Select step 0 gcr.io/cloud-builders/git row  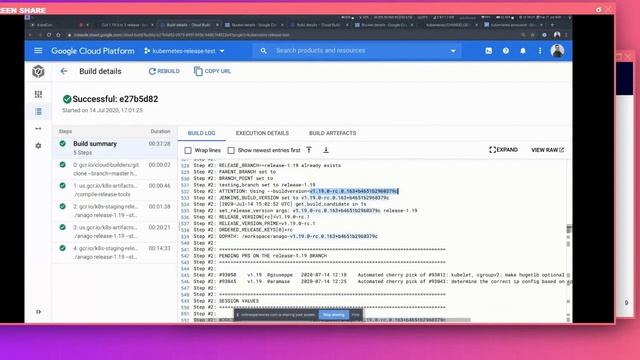coord(115,169)
